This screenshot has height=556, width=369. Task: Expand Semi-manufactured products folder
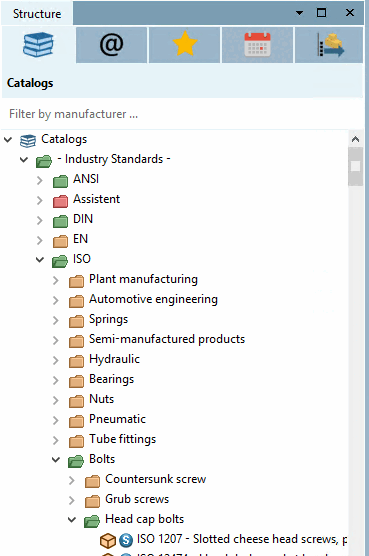56,340
